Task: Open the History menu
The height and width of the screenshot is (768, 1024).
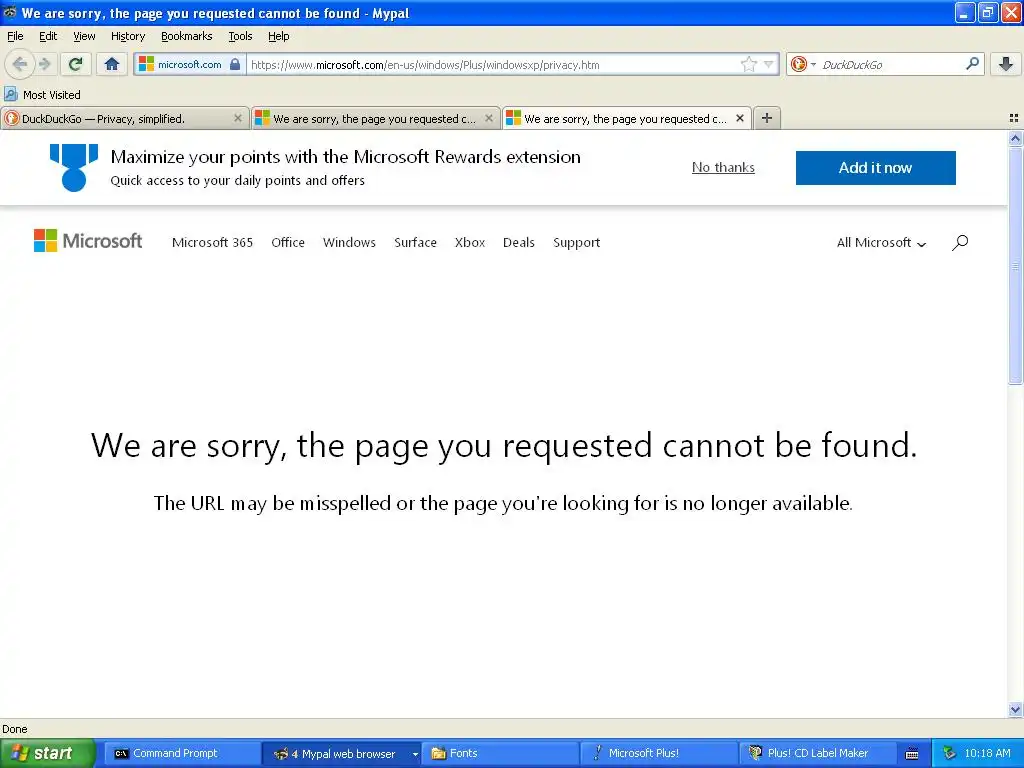Action: 128,37
